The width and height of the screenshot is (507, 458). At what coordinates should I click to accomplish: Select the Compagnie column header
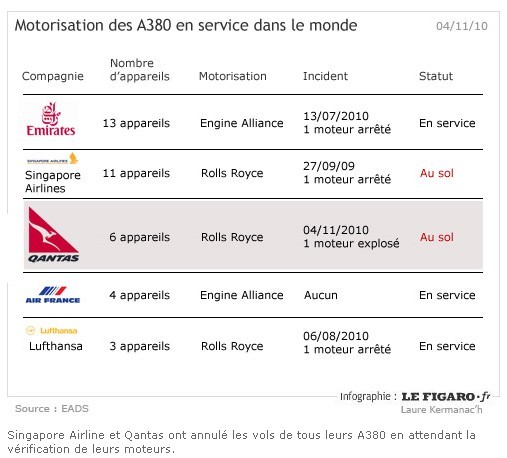53,76
